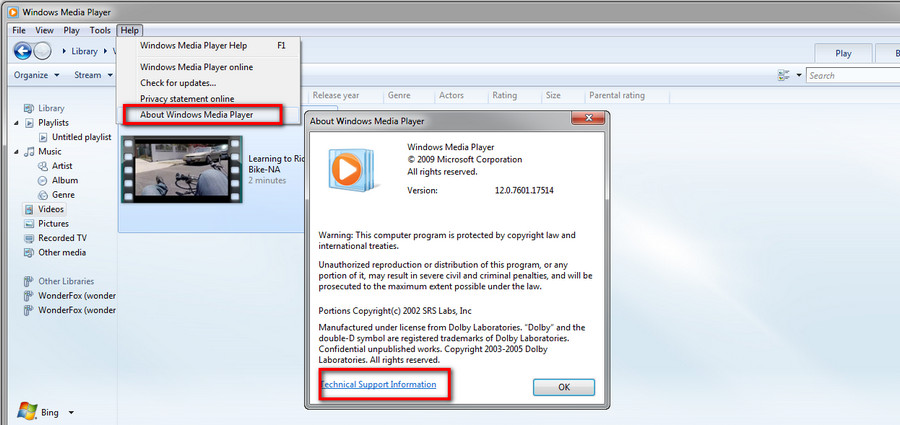Click the Genre icon under Music

pyautogui.click(x=42, y=195)
